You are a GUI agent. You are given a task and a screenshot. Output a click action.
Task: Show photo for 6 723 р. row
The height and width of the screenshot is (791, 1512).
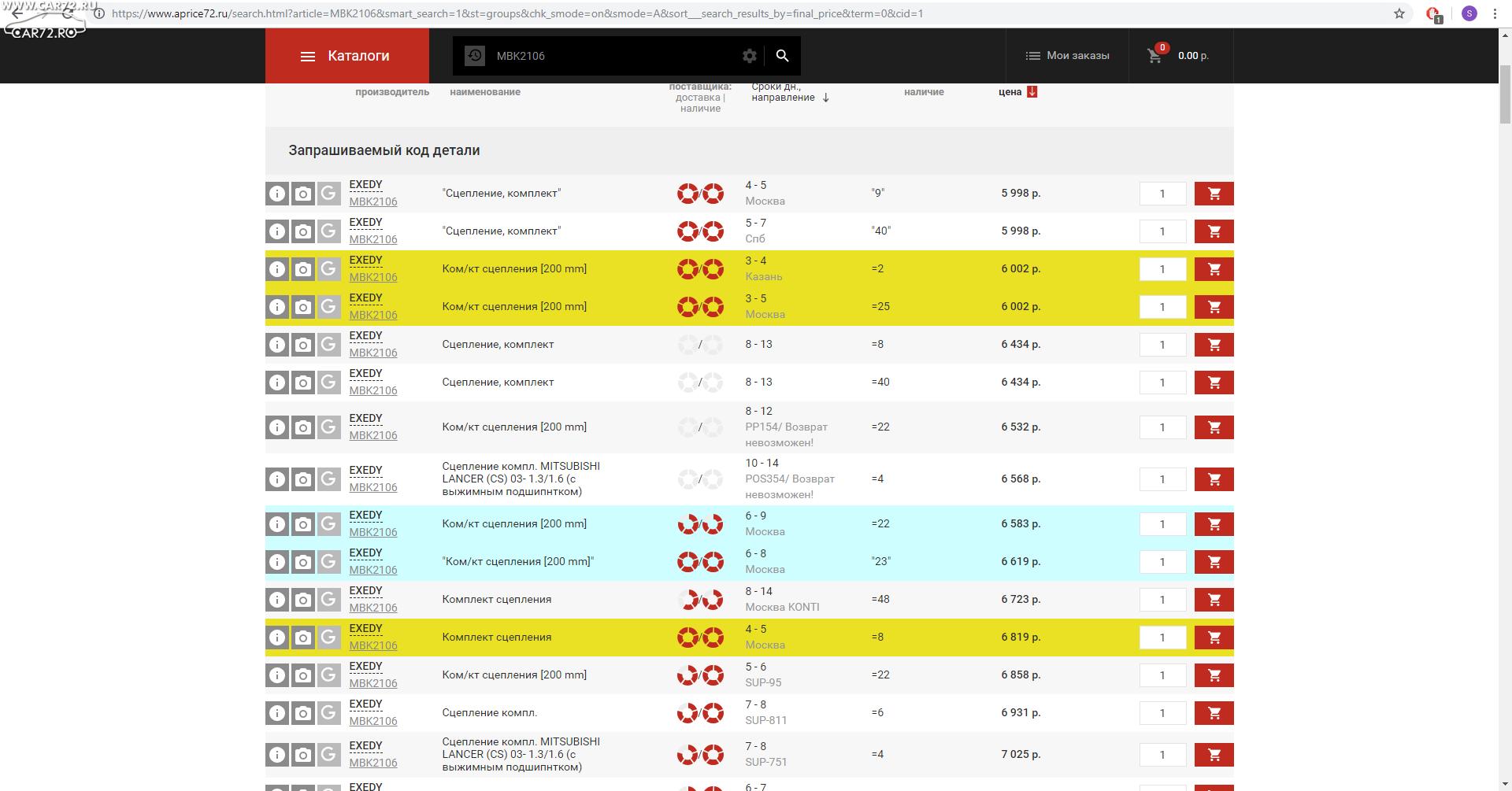[x=303, y=600]
